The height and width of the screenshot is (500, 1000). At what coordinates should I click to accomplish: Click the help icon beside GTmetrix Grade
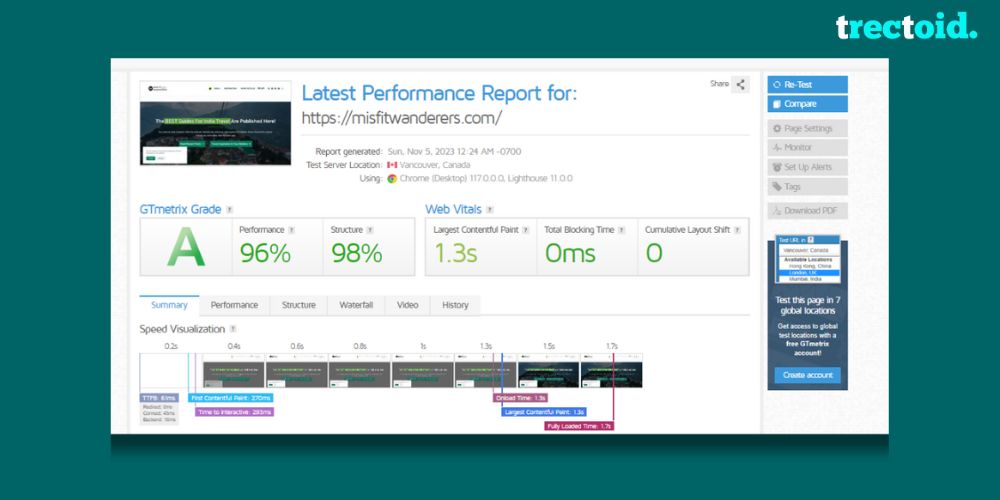(230, 210)
